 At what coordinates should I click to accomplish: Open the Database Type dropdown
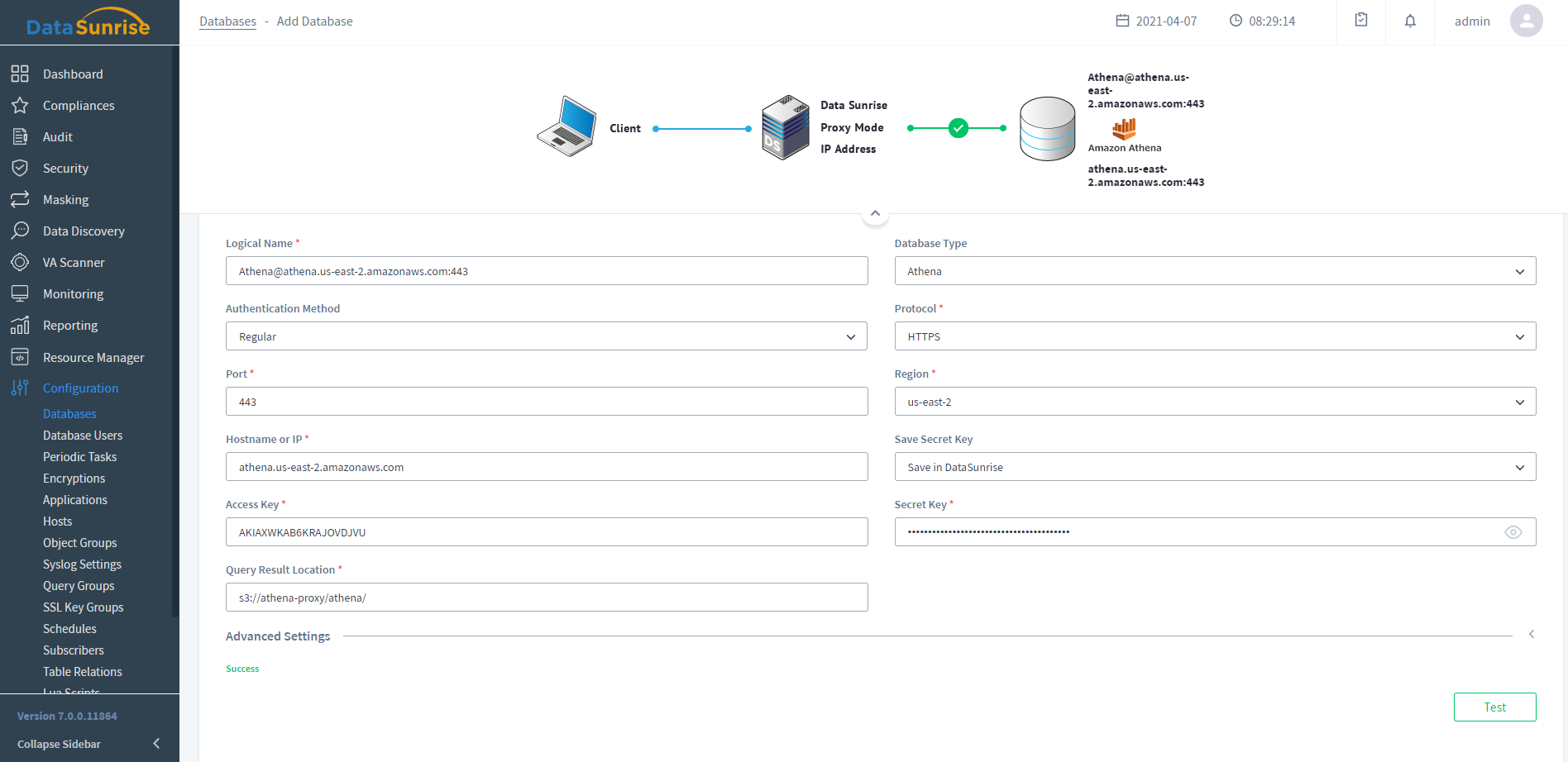1214,271
